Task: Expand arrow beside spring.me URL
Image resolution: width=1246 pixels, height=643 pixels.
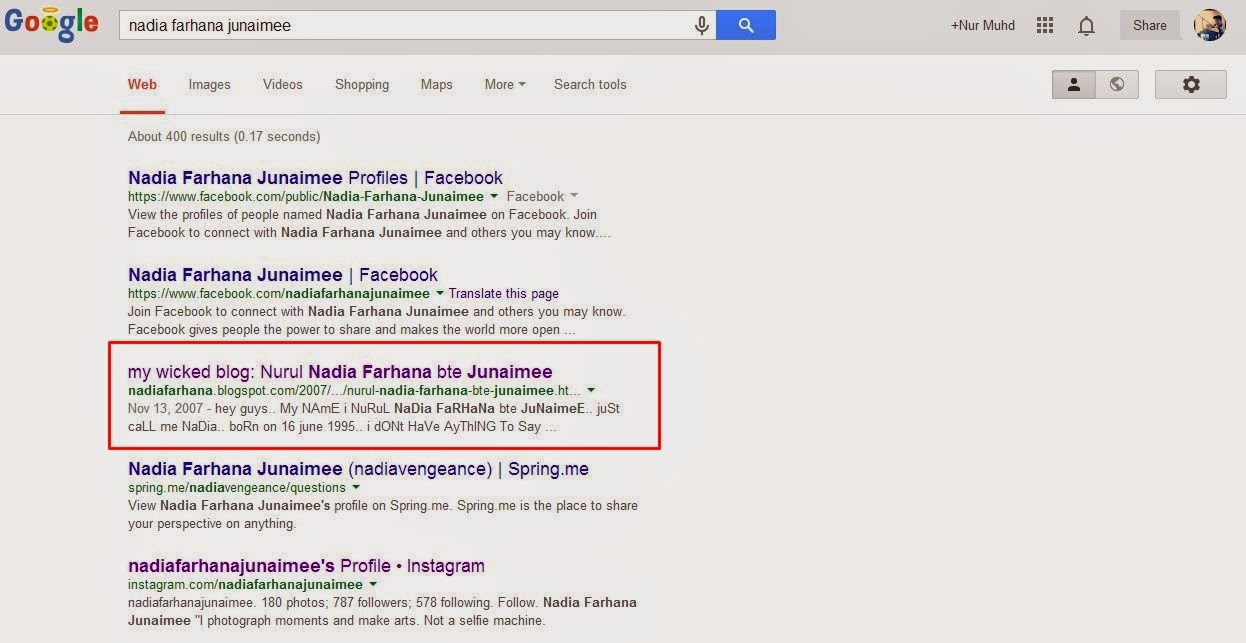Action: coord(356,488)
